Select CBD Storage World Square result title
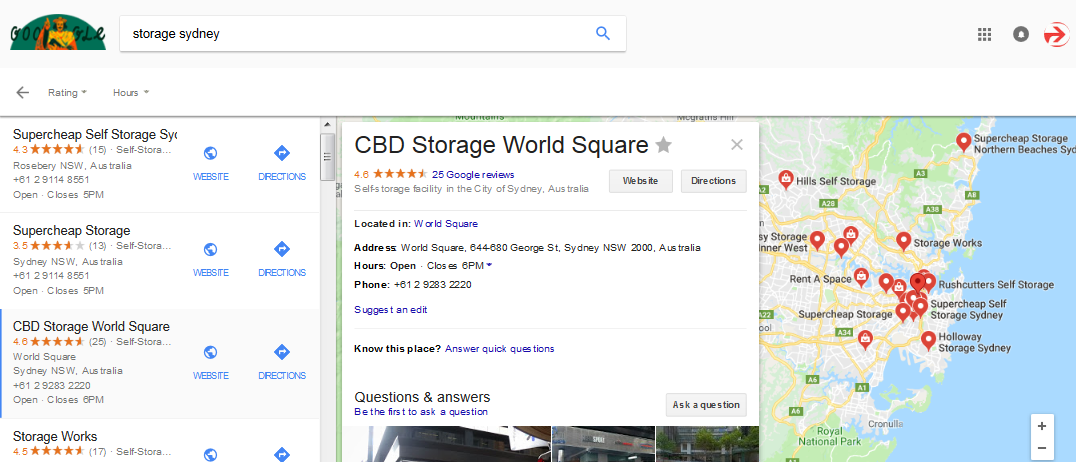The height and width of the screenshot is (462, 1076). click(91, 327)
